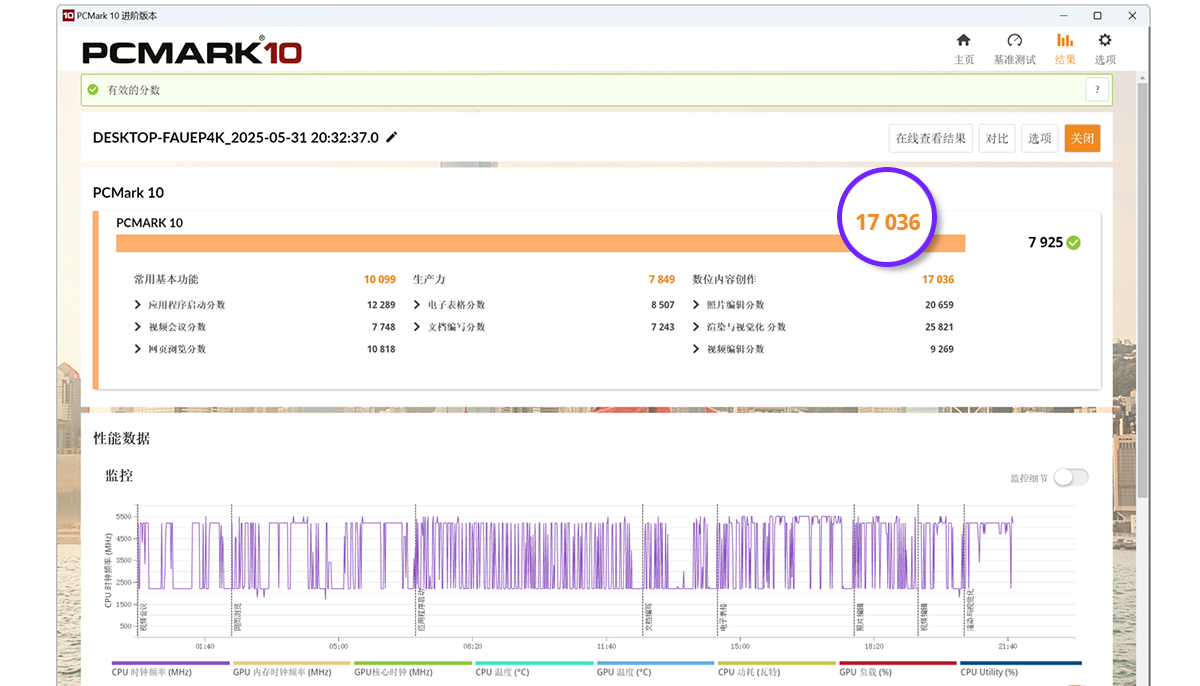This screenshot has height=686, width=1200.
Task: Click the help question mark on the score banner
Action: (1097, 89)
